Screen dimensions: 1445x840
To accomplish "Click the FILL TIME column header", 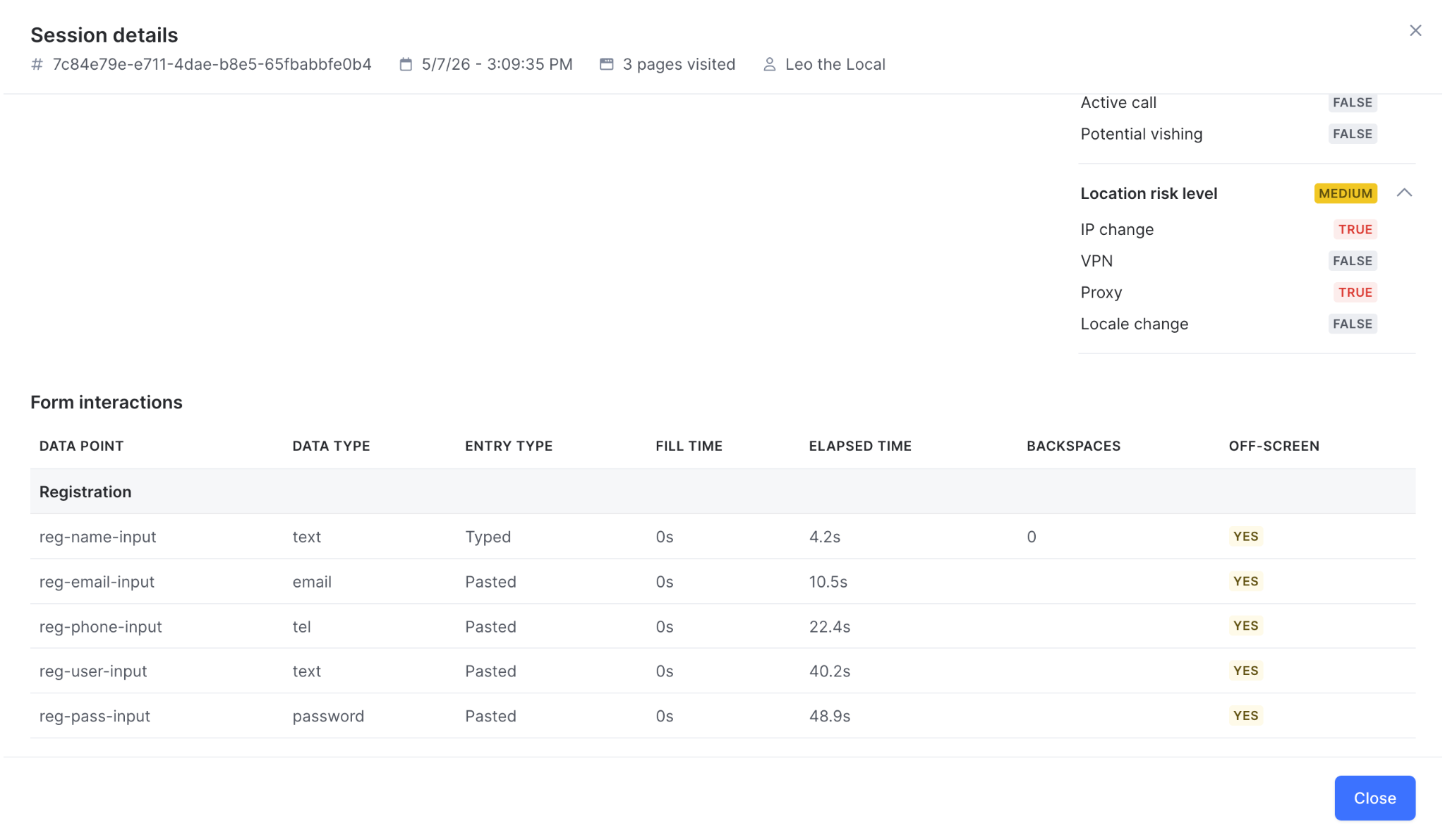I will (x=689, y=446).
